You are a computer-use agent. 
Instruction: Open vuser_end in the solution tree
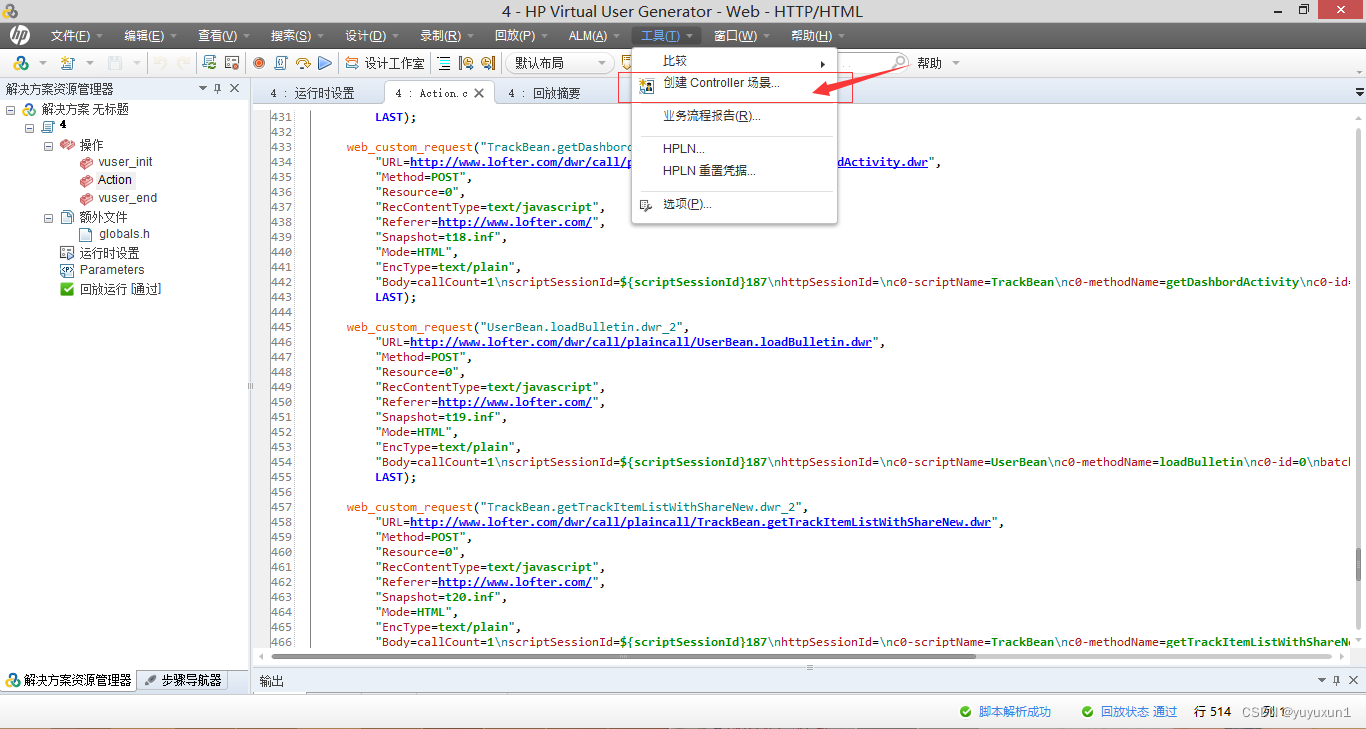point(127,198)
